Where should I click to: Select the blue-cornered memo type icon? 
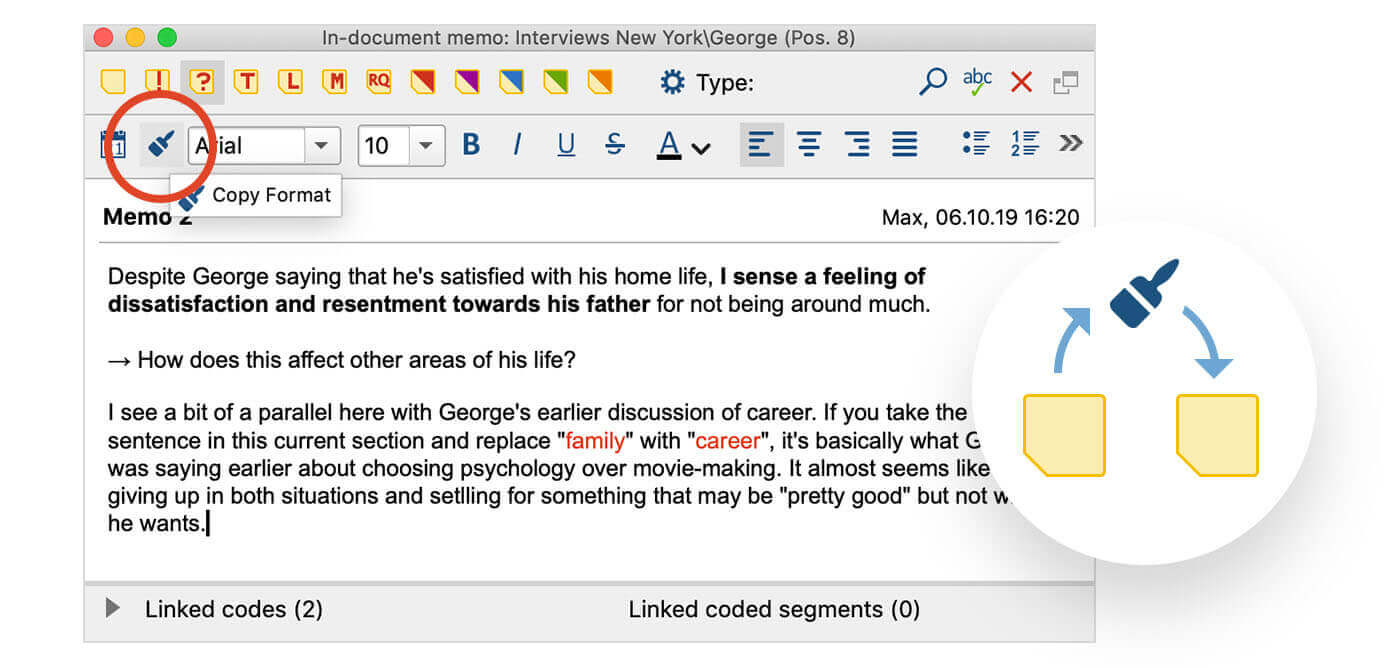511,82
